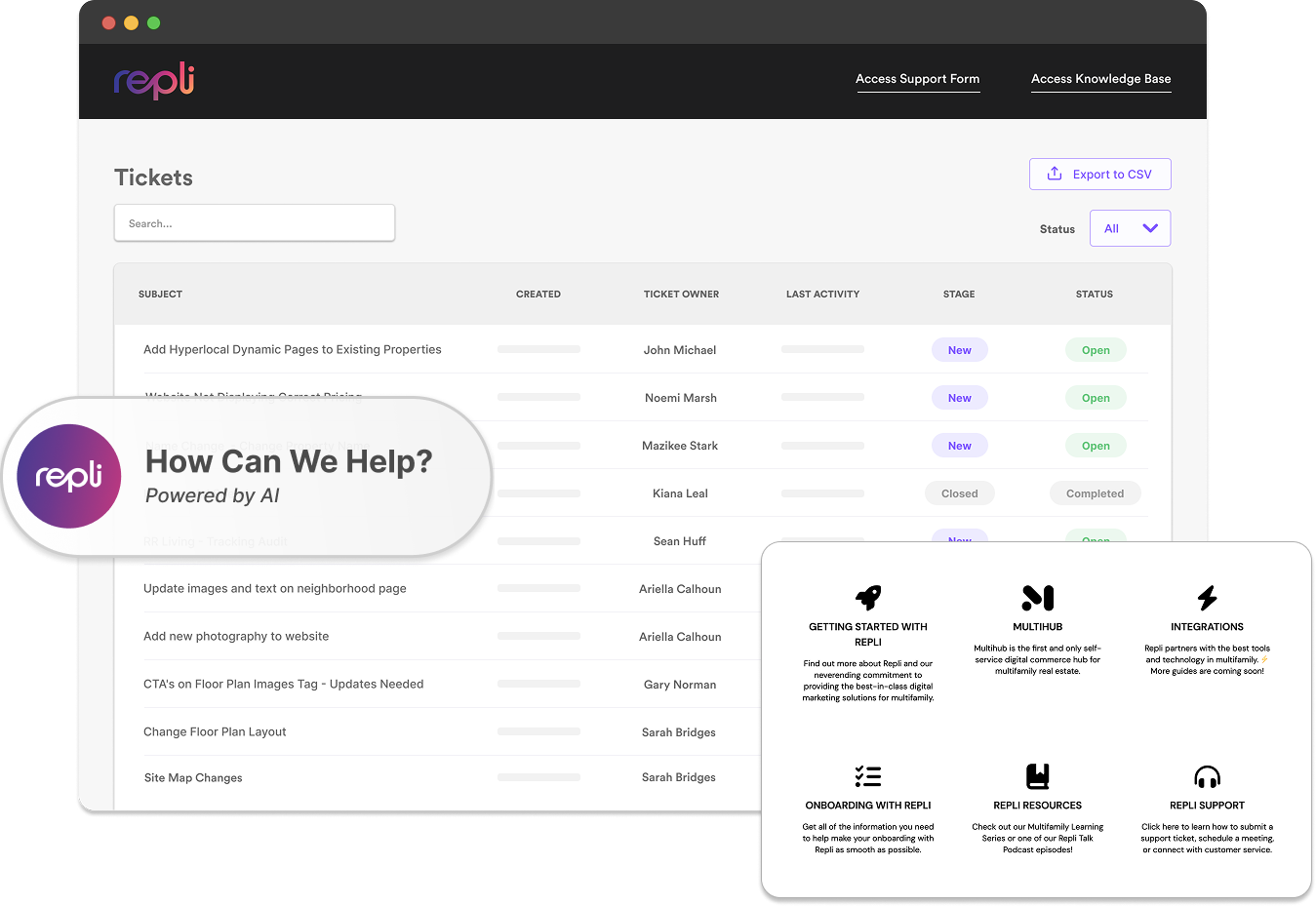Click the upload icon on Export to CSV
This screenshot has width=1316, height=906.
click(1055, 174)
